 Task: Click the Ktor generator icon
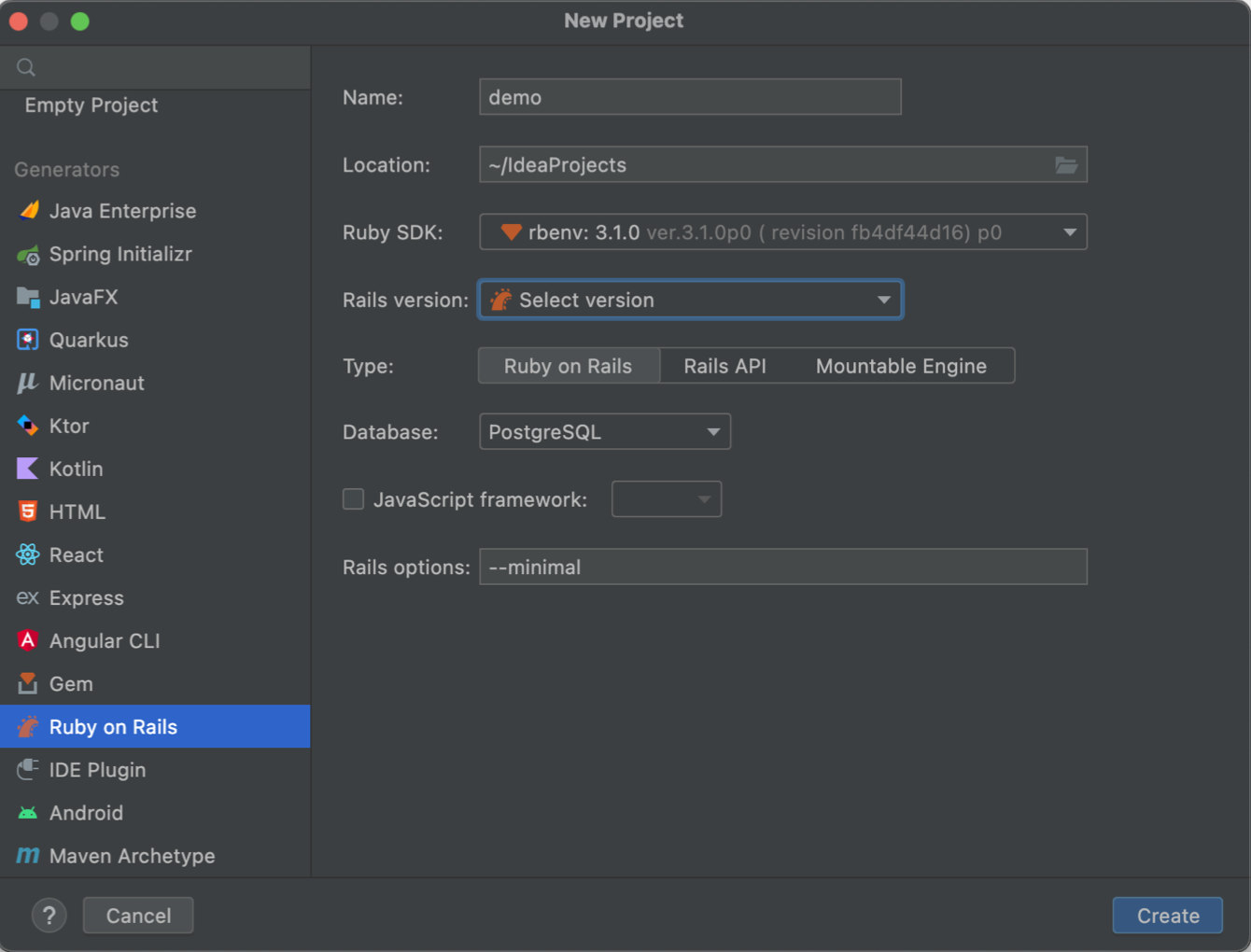(28, 426)
